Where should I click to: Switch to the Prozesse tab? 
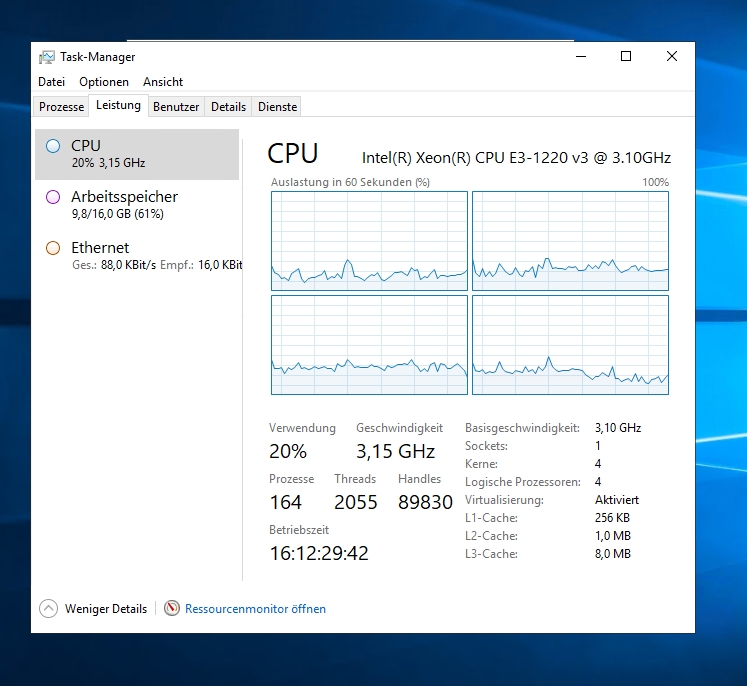(x=61, y=107)
